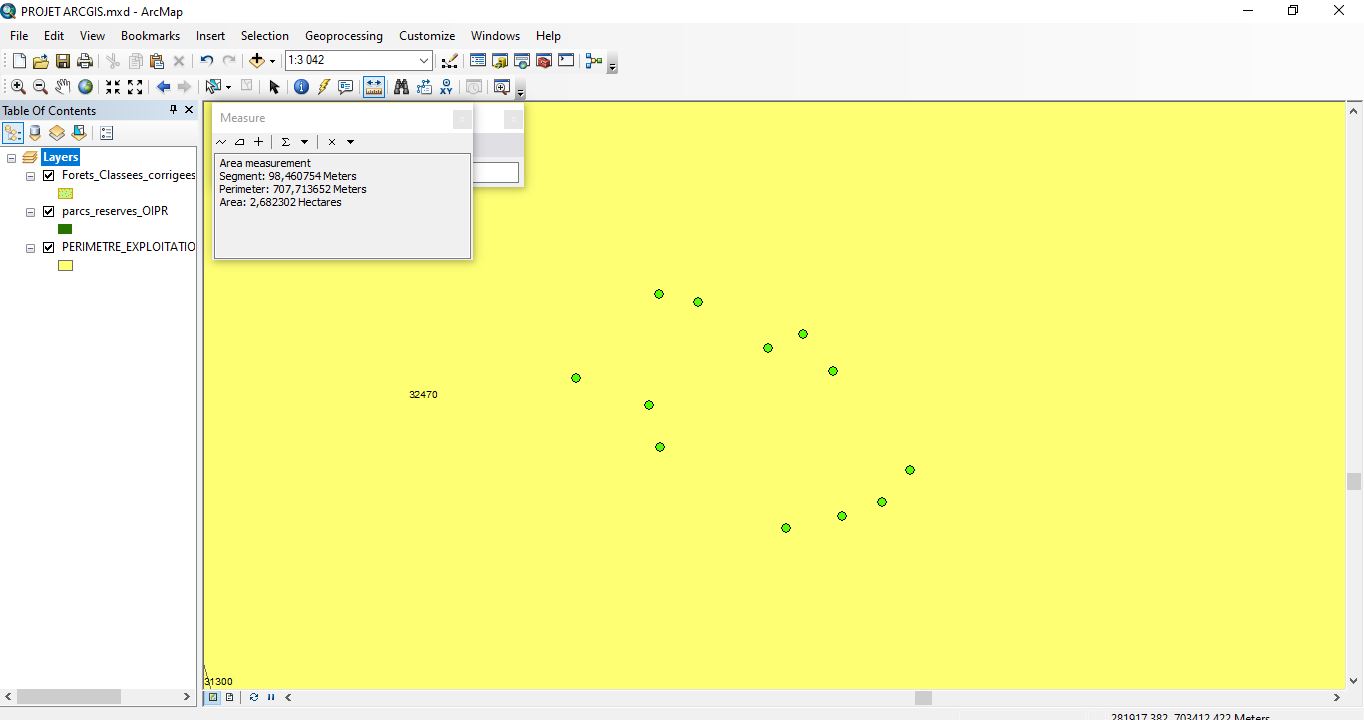Open an existing map file
Screen dimensions: 1364x720
tap(41, 61)
